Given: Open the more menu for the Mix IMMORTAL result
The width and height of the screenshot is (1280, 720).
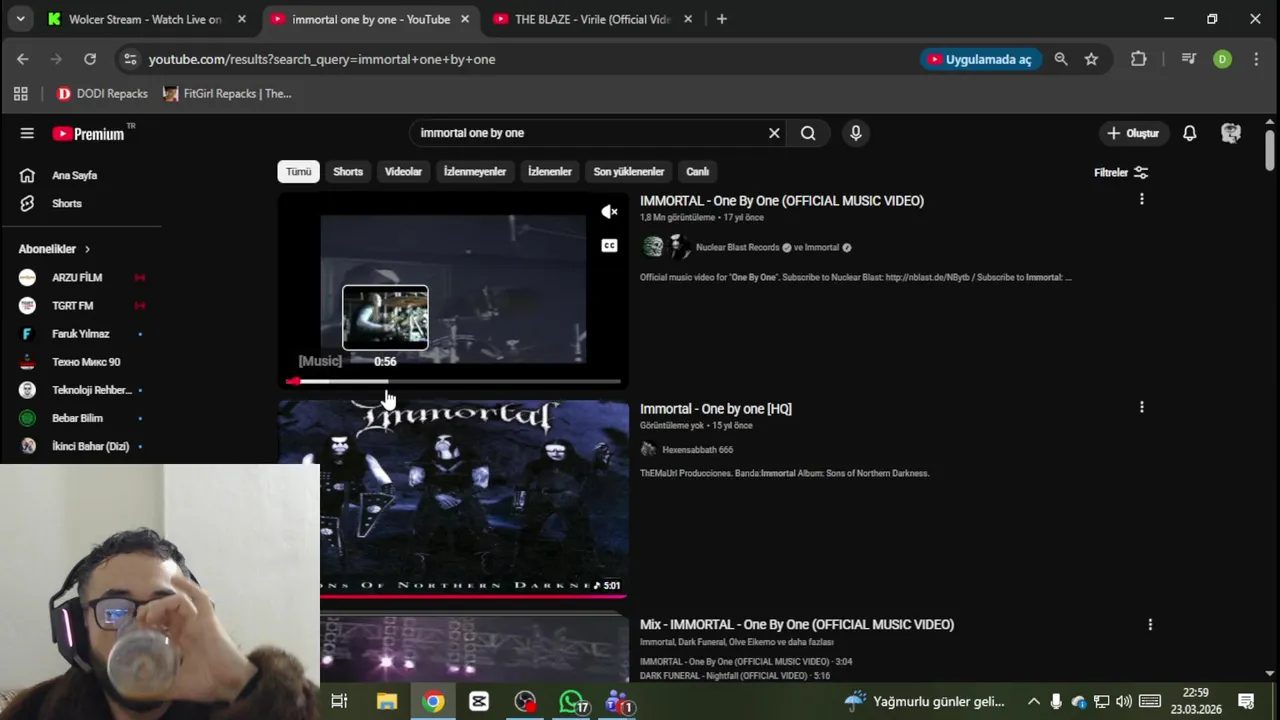Looking at the screenshot, I should pyautogui.click(x=1150, y=624).
